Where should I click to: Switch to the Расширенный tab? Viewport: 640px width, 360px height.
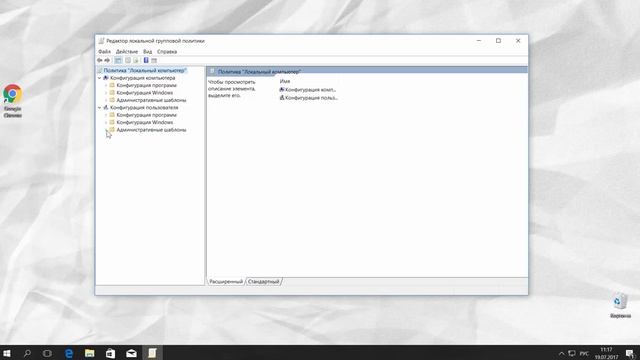click(226, 282)
